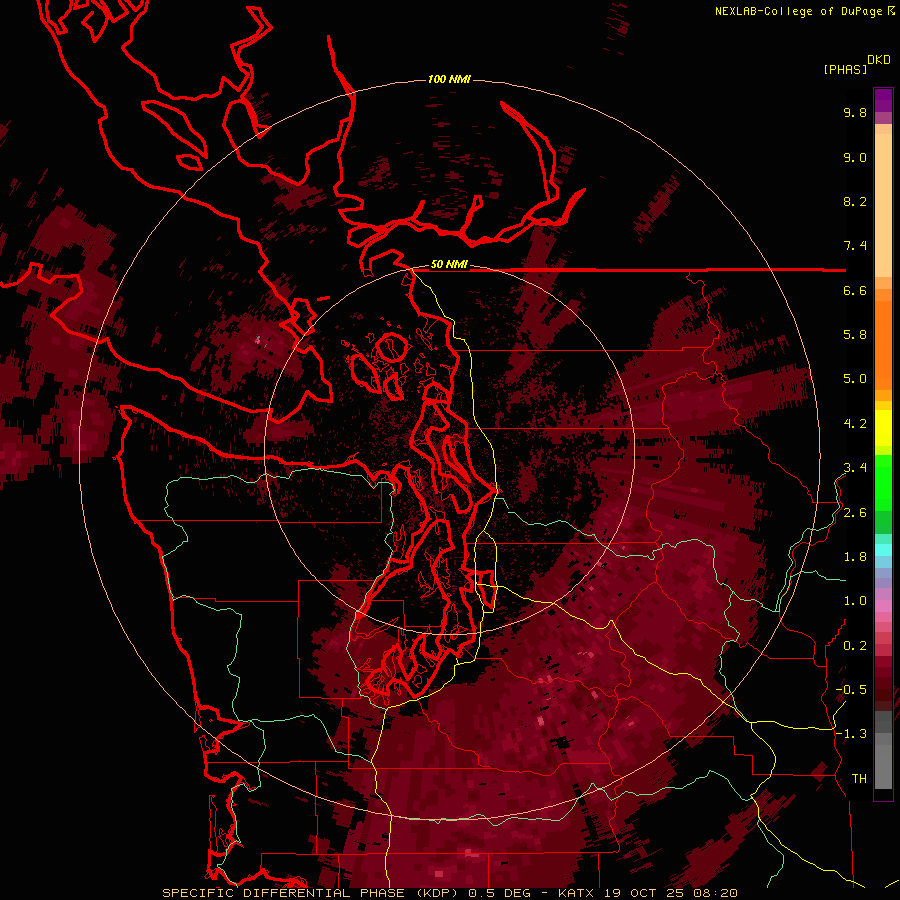This screenshot has width=900, height=900.
Task: Click the green segment of the color bar
Action: pyautogui.click(x=883, y=482)
